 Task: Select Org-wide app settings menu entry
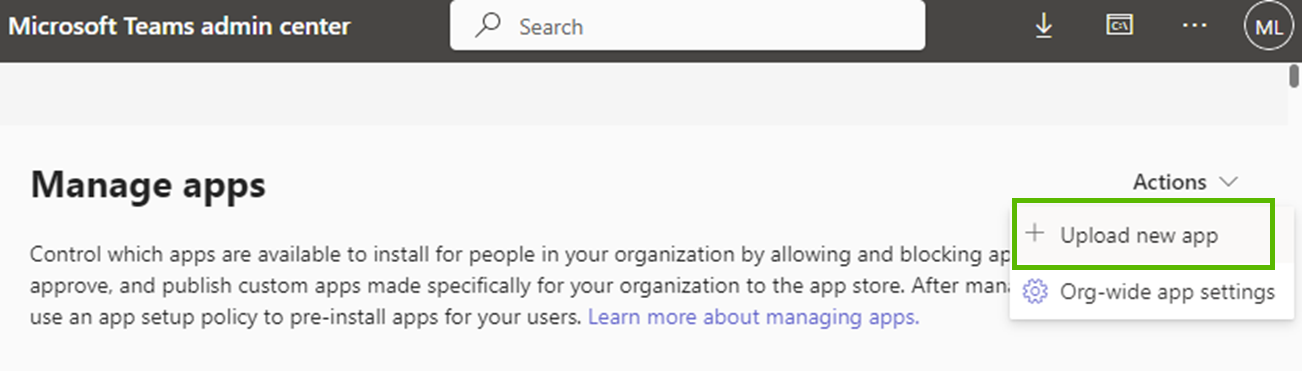click(x=1149, y=292)
